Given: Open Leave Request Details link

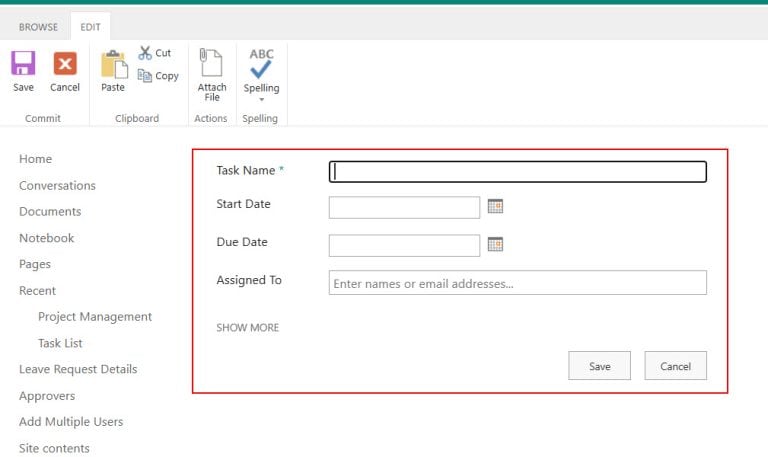Looking at the screenshot, I should tap(78, 369).
